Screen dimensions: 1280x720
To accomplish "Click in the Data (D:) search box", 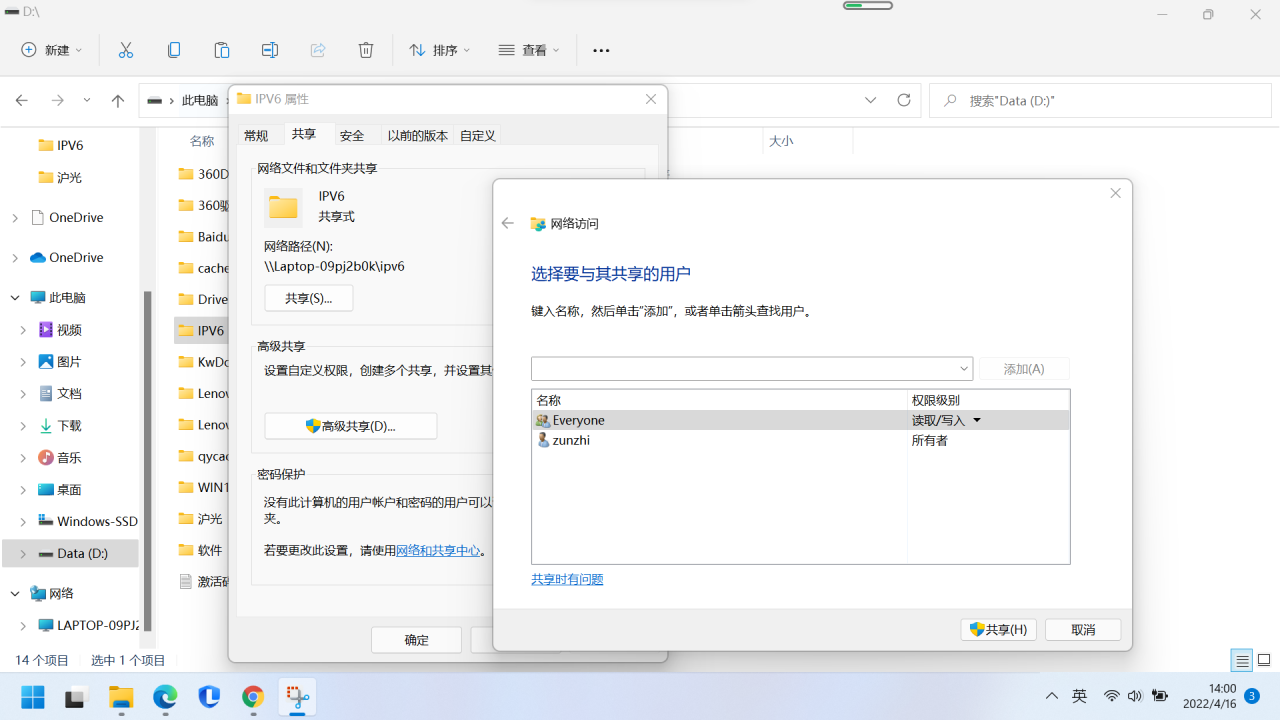I will coord(1100,100).
